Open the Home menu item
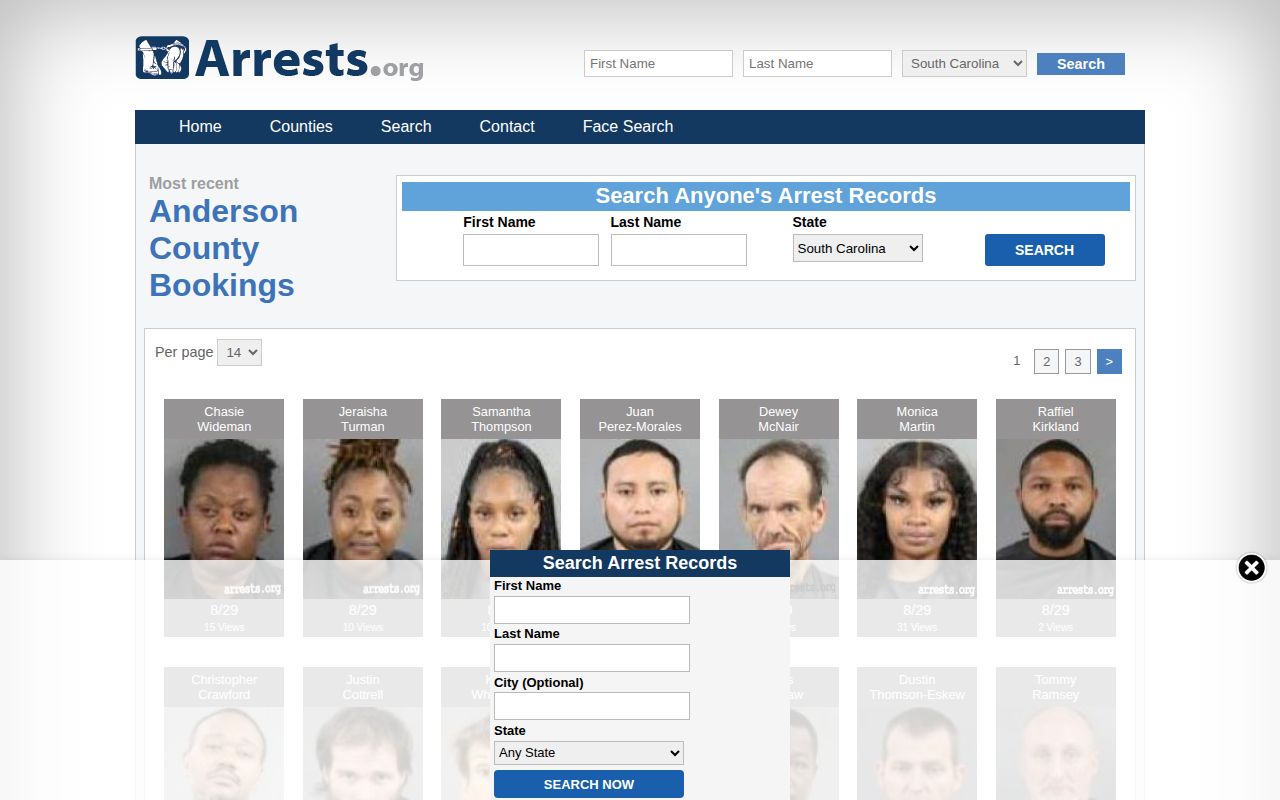This screenshot has width=1280, height=800. (200, 127)
